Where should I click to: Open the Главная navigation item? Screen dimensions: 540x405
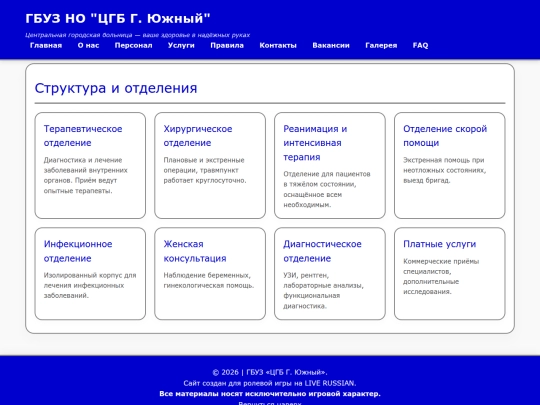[x=46, y=45]
